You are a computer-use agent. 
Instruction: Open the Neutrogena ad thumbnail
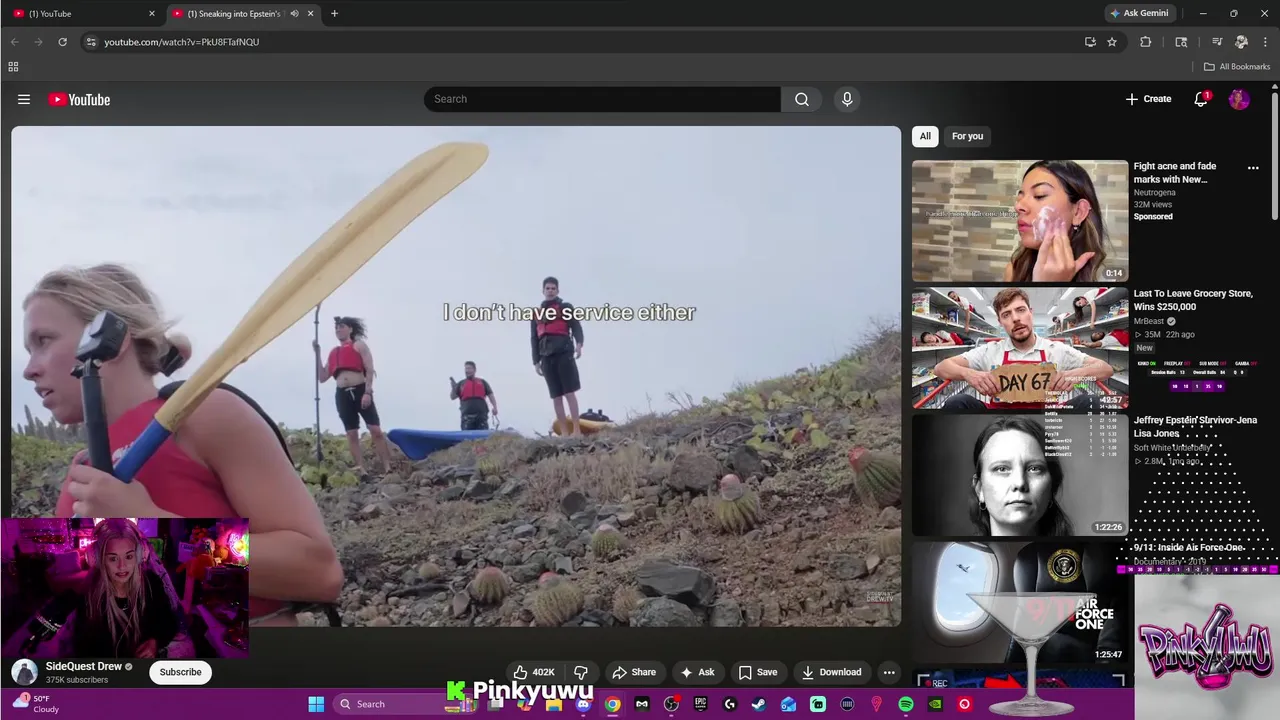(x=1020, y=221)
